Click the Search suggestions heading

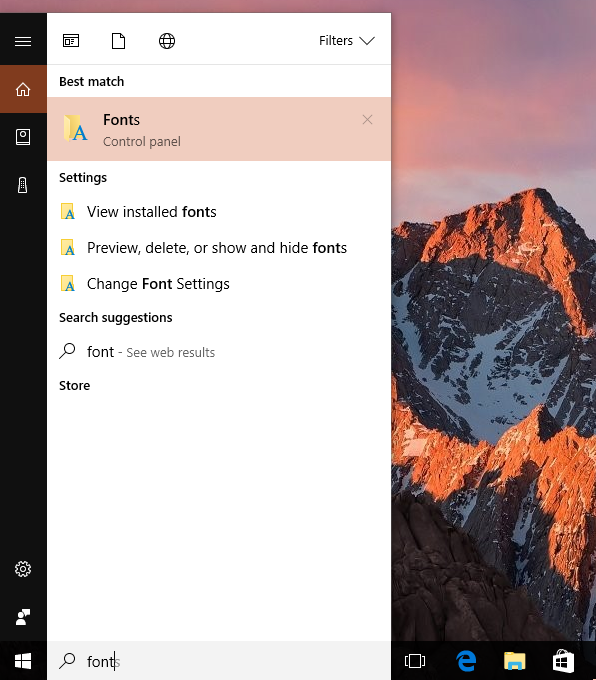click(x=116, y=317)
